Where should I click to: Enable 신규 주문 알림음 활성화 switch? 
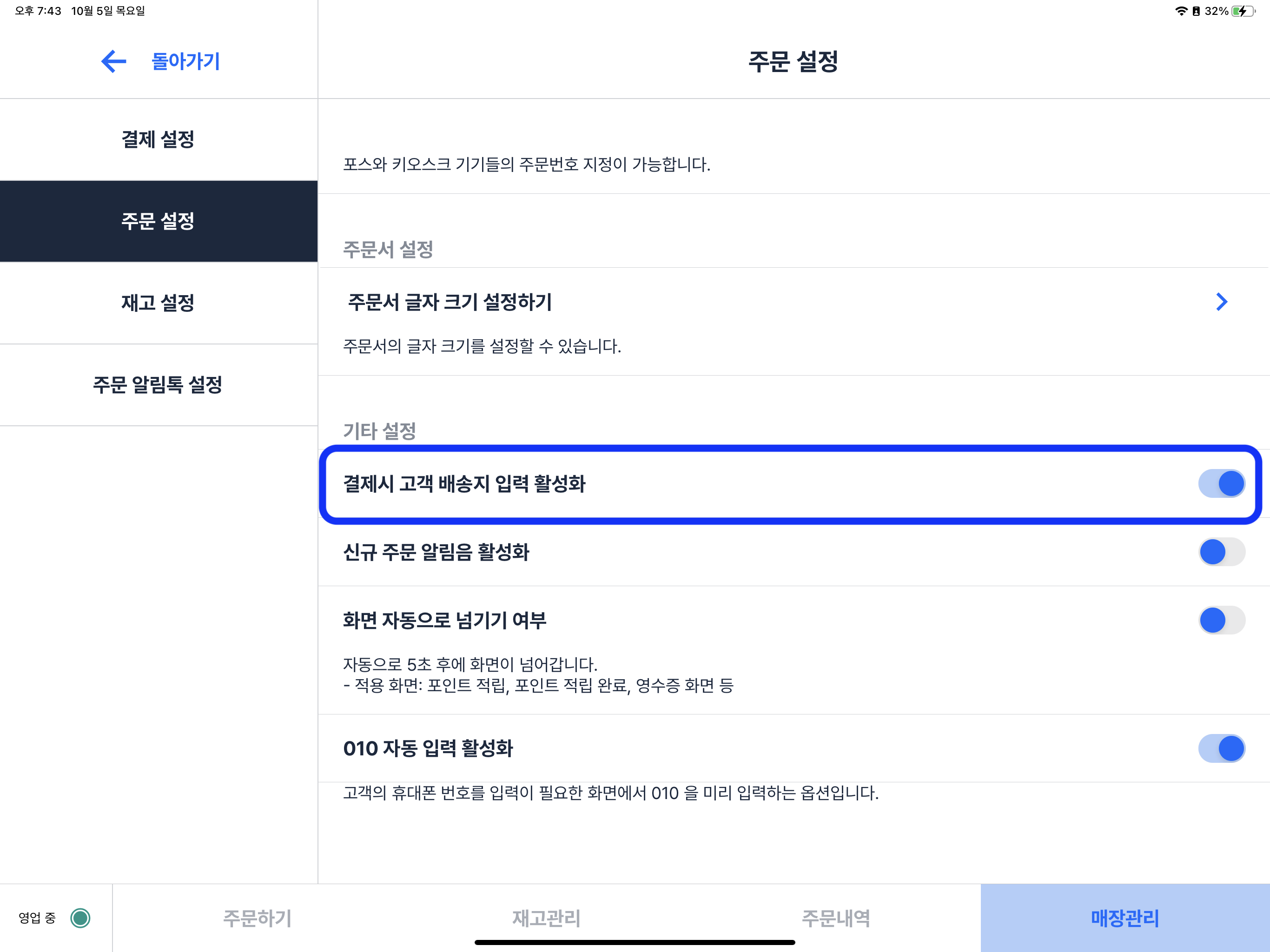[1221, 552]
